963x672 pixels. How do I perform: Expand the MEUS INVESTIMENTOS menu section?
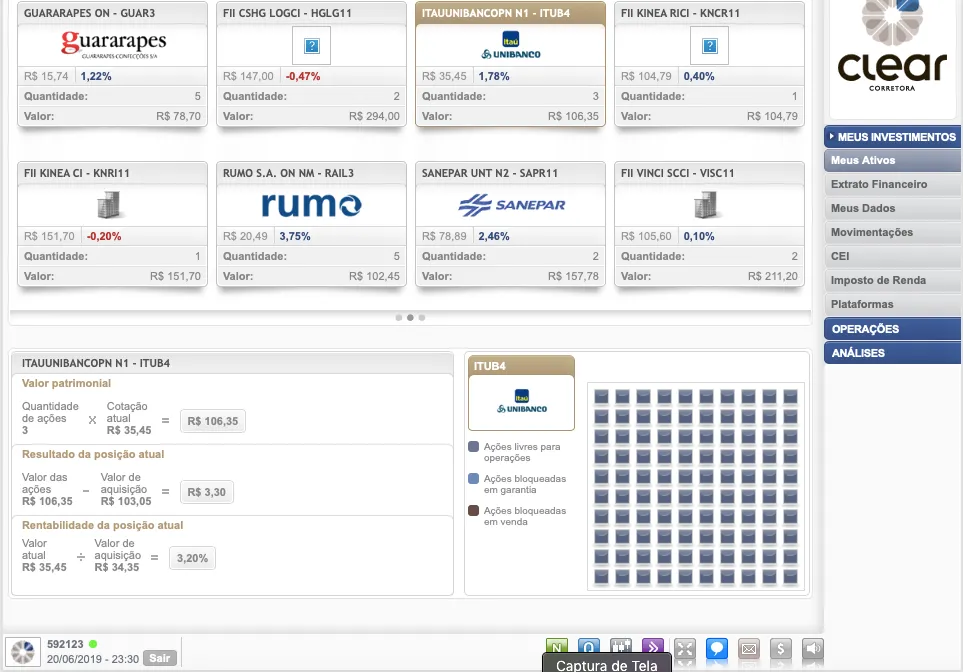pos(892,137)
